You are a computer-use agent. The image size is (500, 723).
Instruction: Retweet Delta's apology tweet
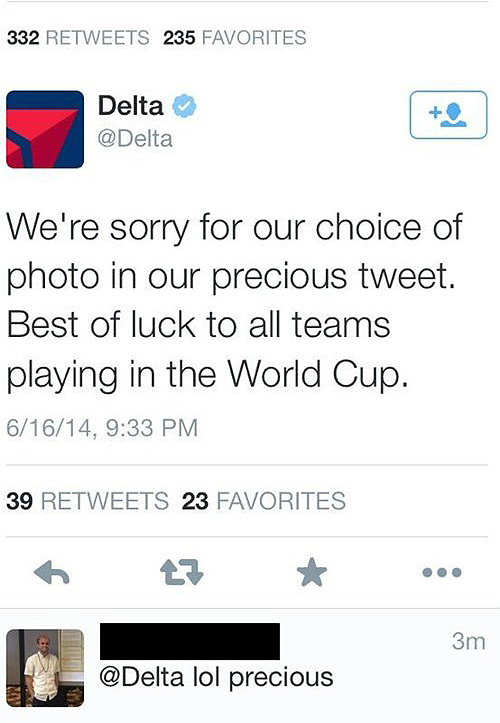181,573
